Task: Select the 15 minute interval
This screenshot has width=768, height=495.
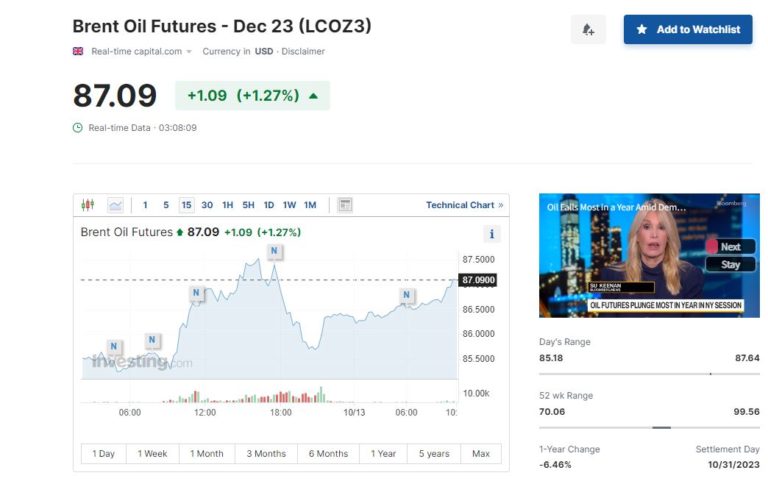Action: (x=186, y=205)
